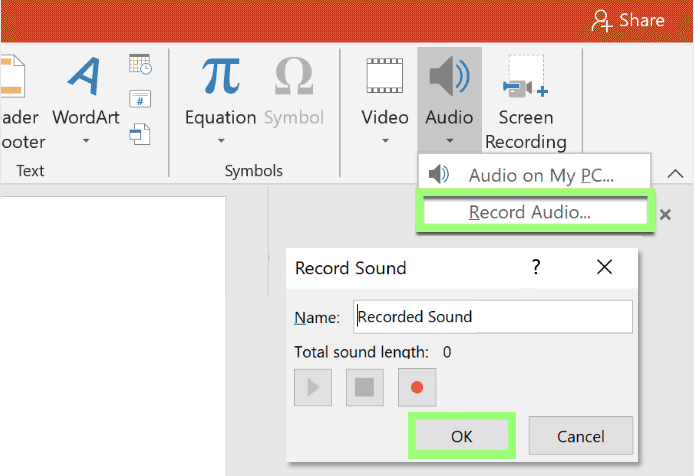The width and height of the screenshot is (694, 476).
Task: Click the Symbol omega icon
Action: 294,77
